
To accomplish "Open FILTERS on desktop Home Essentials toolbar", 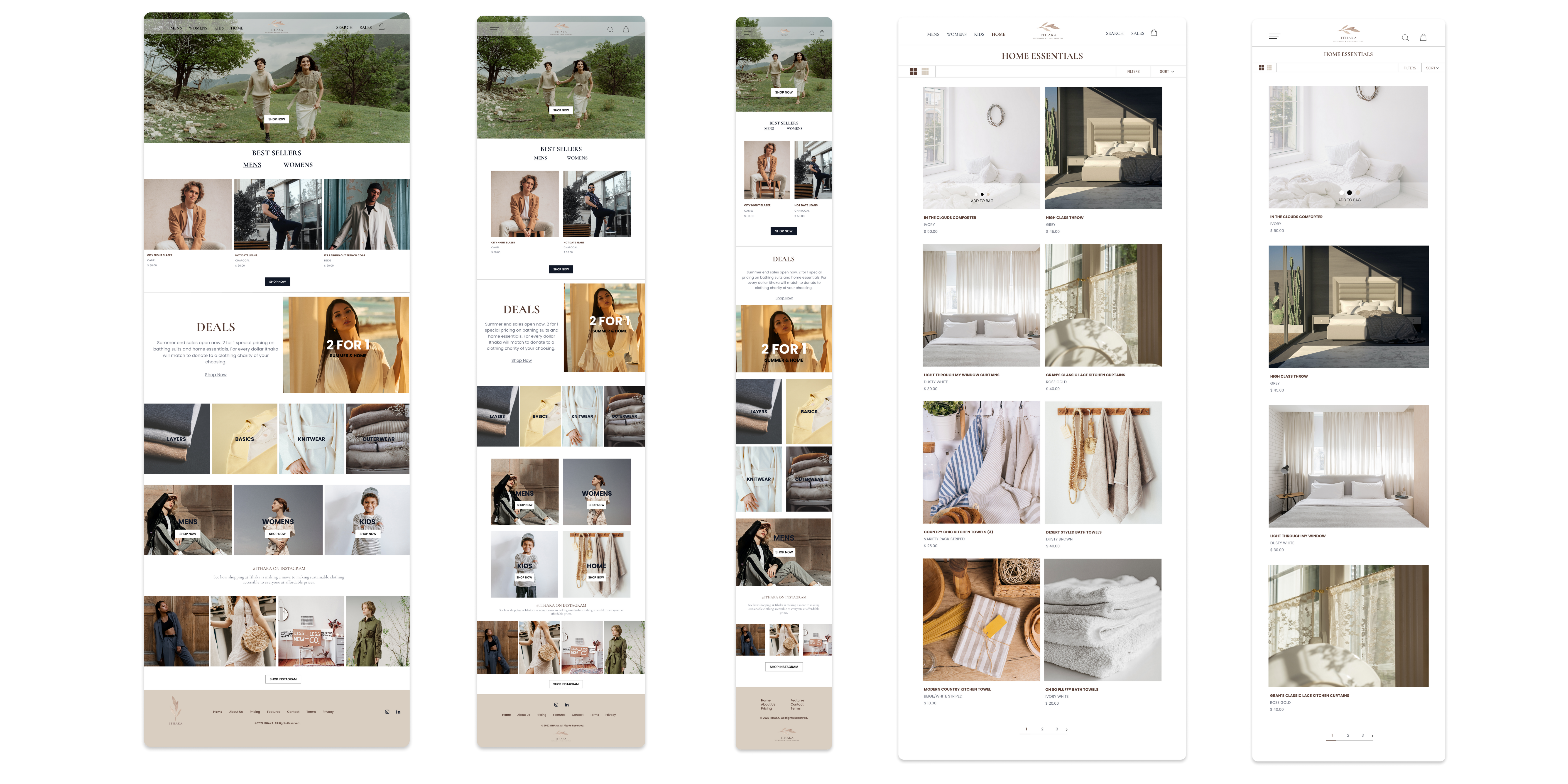I will pyautogui.click(x=1133, y=72).
